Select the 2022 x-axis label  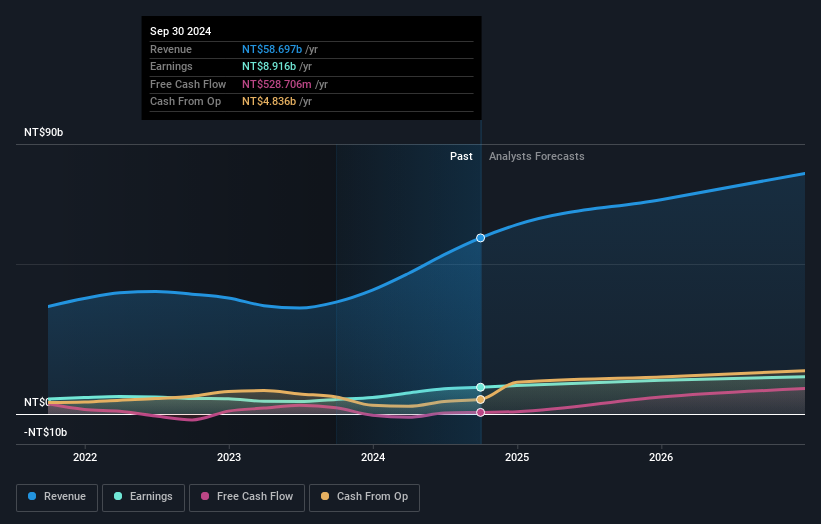[x=85, y=457]
